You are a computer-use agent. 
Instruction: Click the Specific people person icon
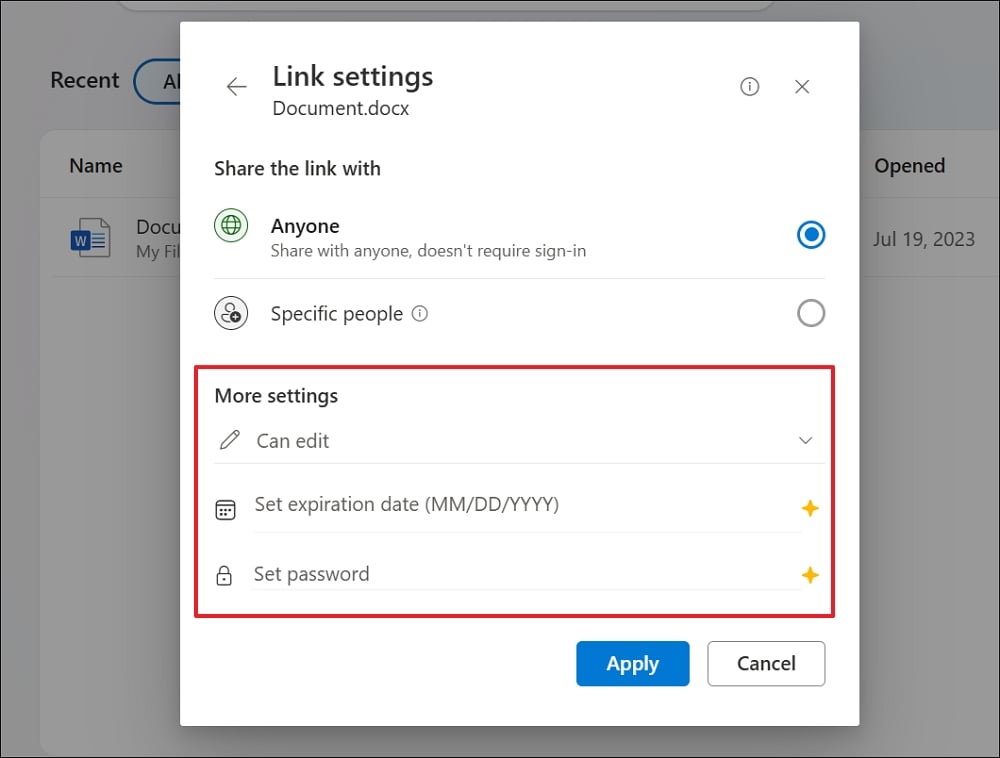[231, 313]
